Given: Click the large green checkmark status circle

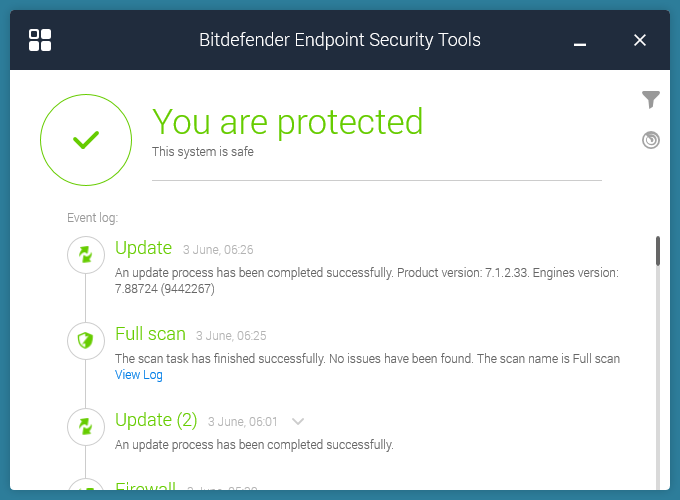Looking at the screenshot, I should 86,140.
